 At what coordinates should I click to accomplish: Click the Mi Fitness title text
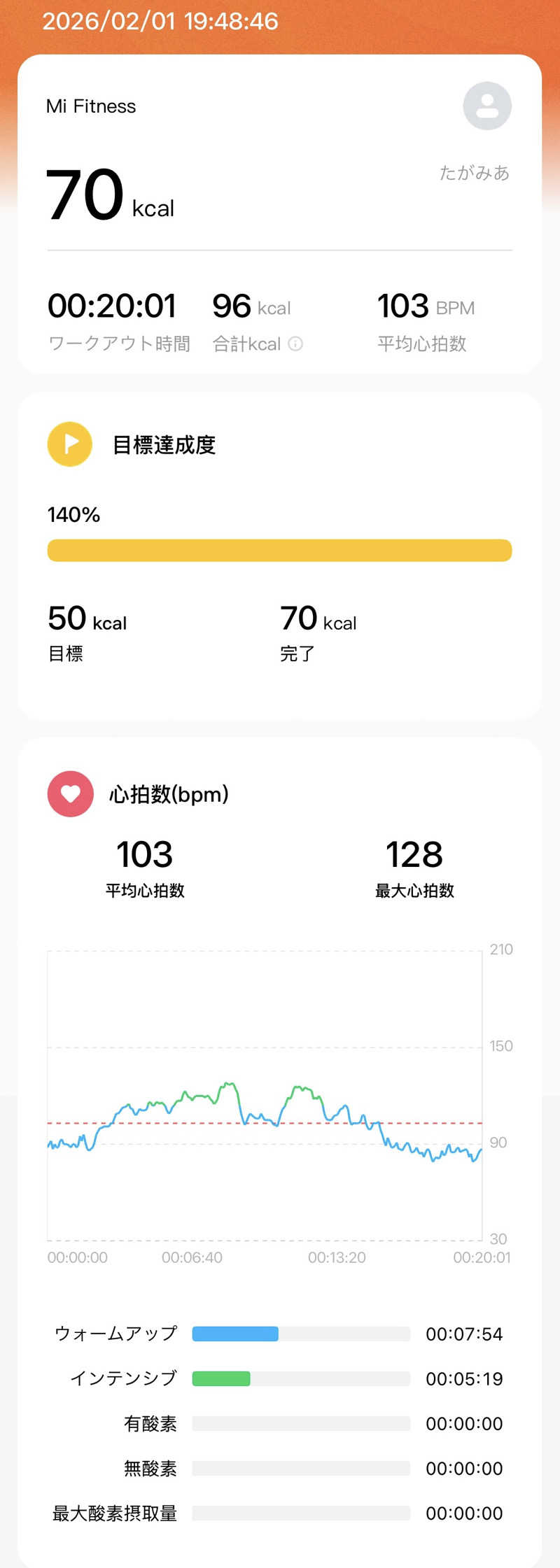[91, 106]
